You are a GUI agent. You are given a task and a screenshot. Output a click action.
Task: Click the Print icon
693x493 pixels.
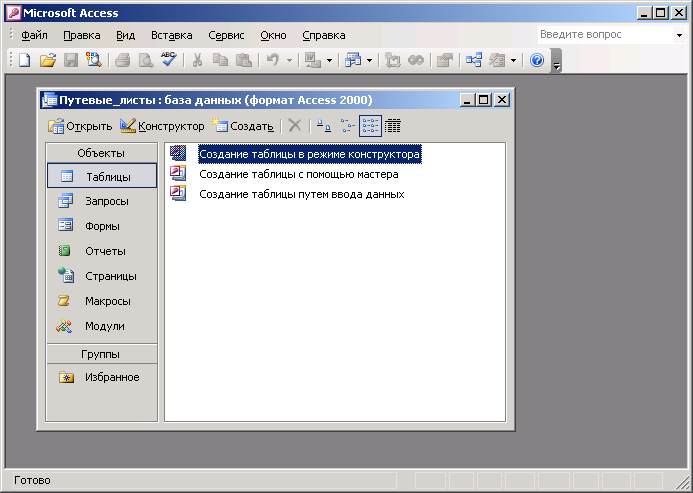pos(122,60)
